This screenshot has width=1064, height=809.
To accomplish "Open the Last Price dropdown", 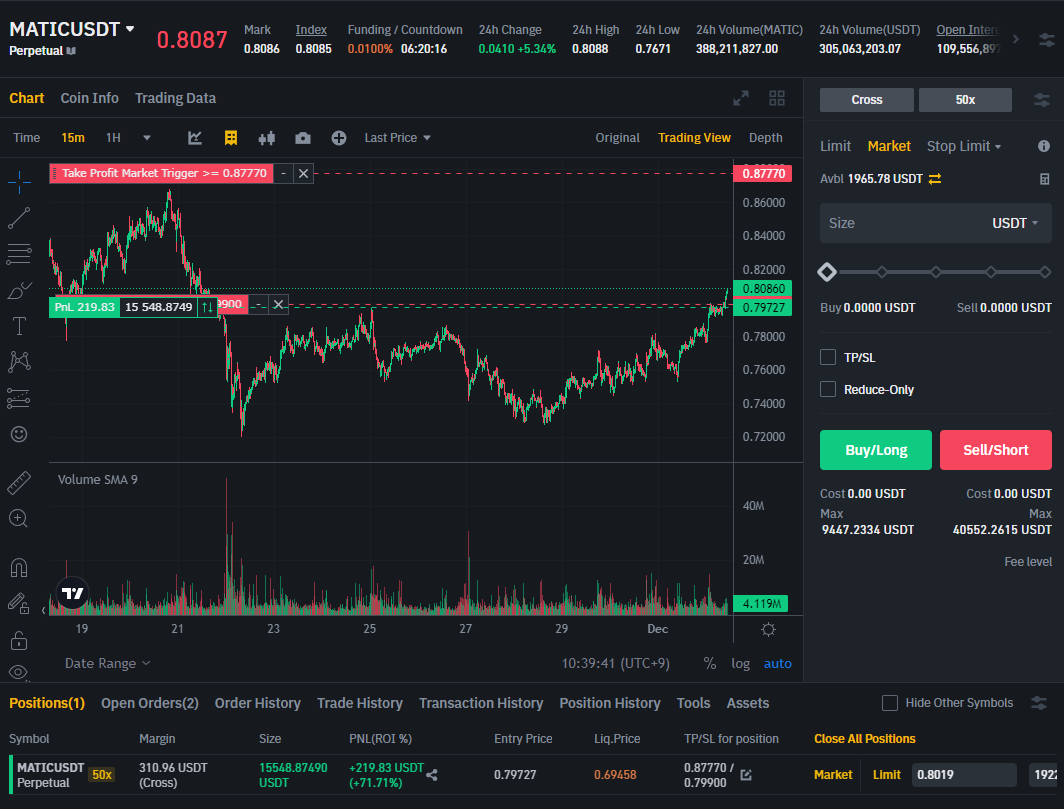I will click(398, 138).
